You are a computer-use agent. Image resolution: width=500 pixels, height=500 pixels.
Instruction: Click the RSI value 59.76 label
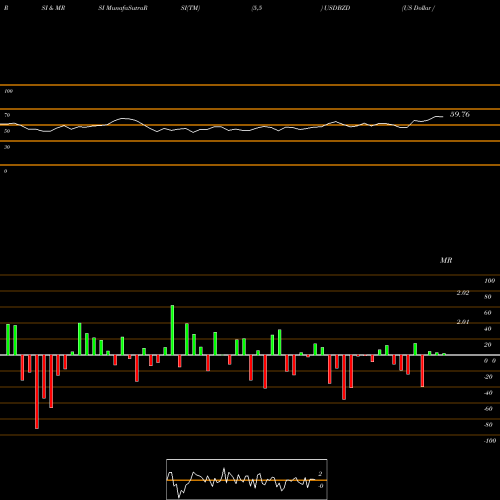(460, 114)
